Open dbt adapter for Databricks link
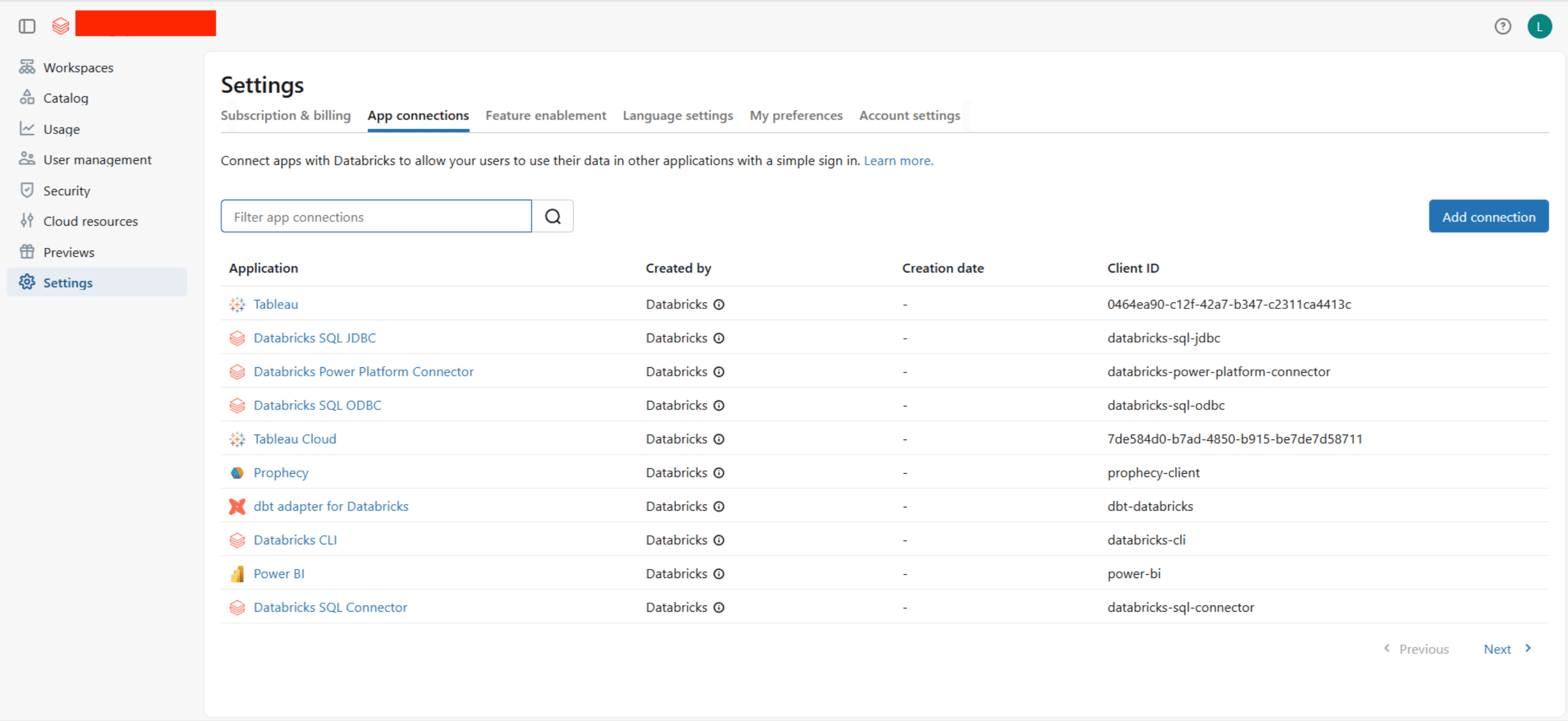Screen dimensions: 1568x721 click(331, 506)
